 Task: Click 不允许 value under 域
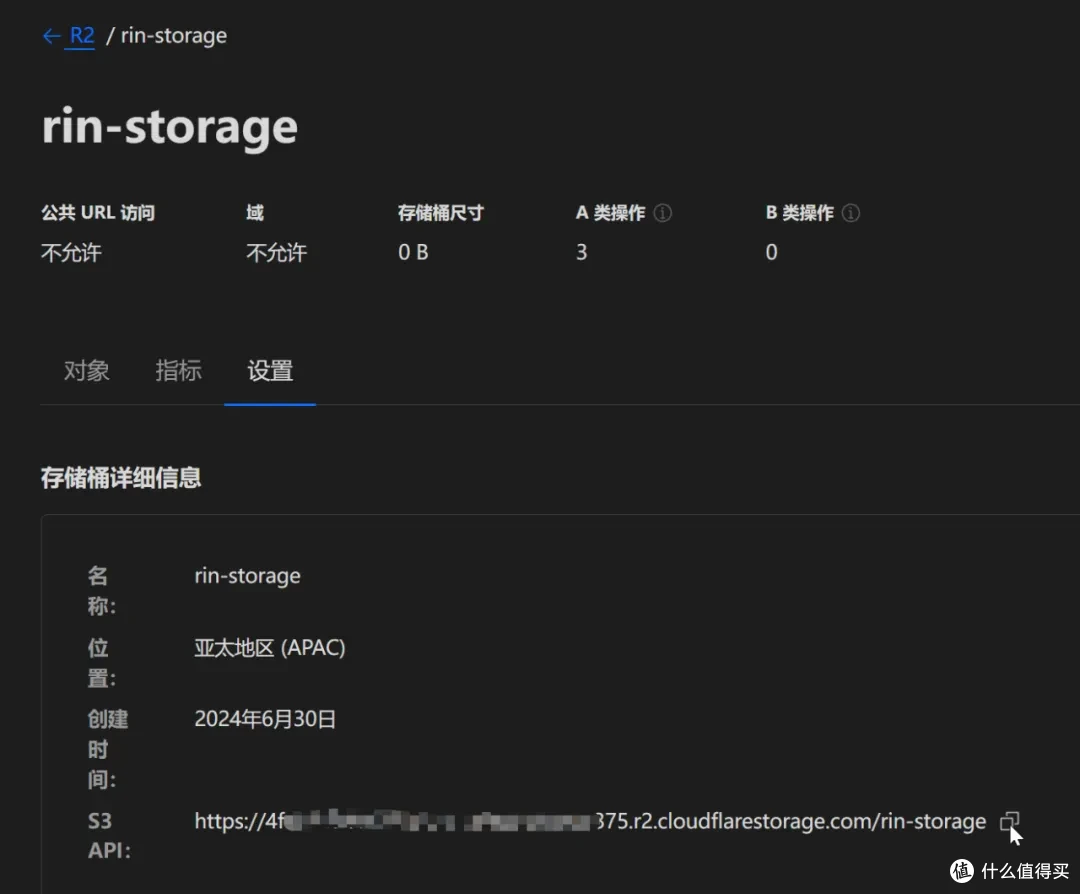(276, 253)
